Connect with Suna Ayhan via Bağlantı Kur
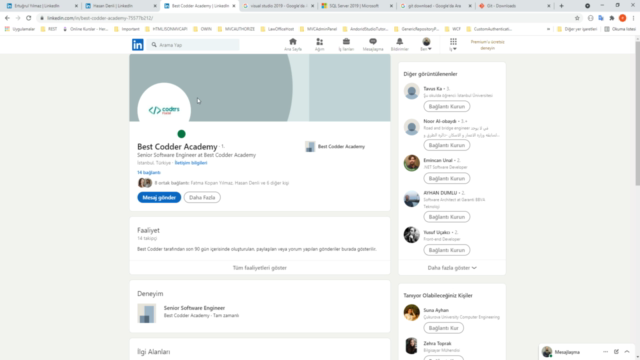 click(x=443, y=328)
